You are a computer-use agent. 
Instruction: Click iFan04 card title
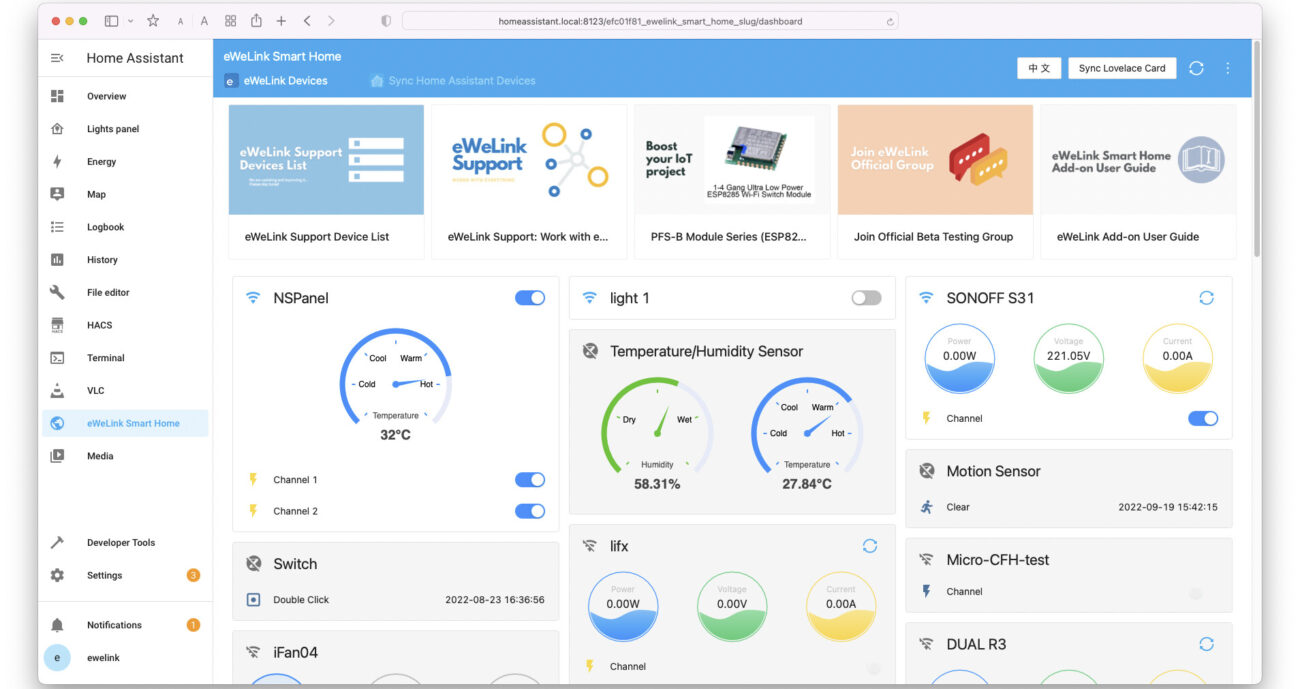pos(295,653)
